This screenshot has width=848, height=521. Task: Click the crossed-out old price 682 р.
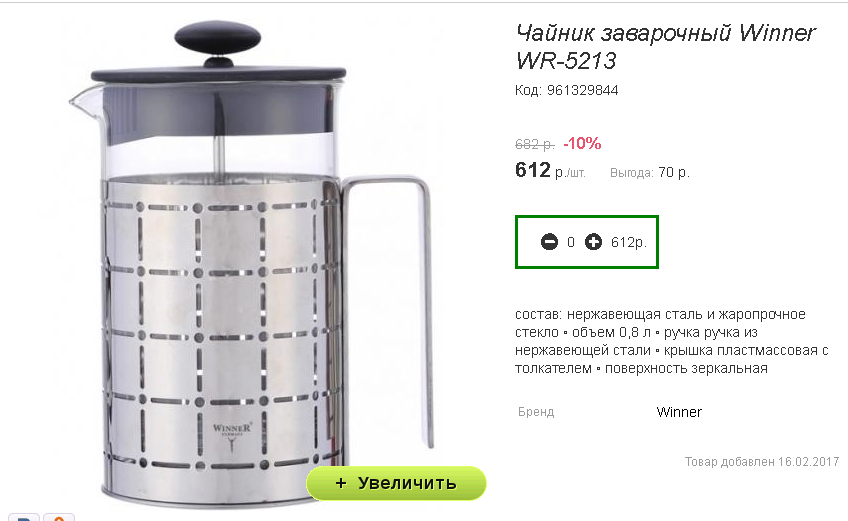point(535,144)
